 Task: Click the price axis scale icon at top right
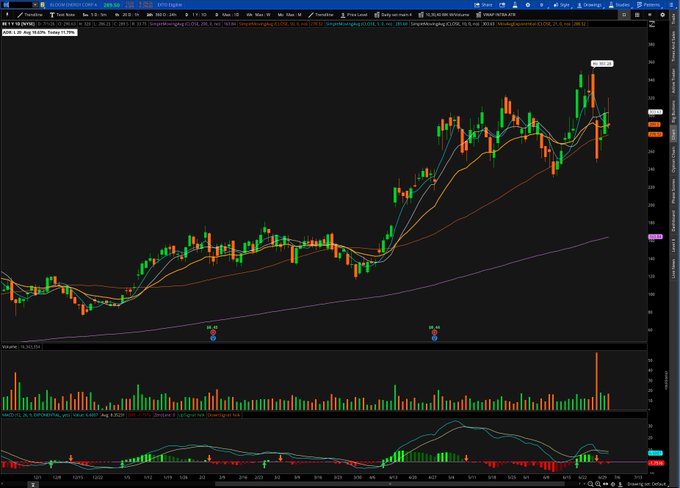(x=652, y=24)
